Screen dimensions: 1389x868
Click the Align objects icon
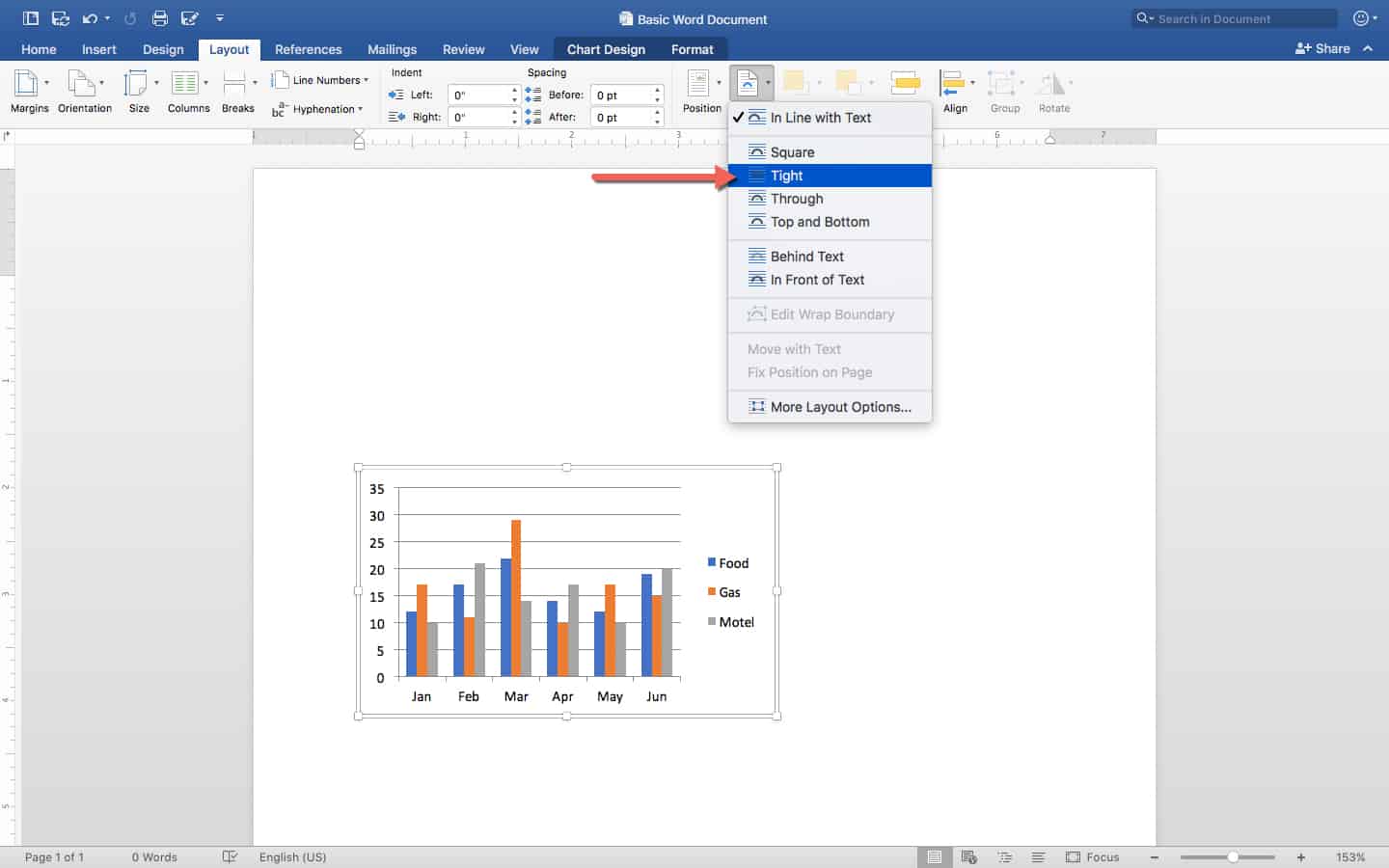[953, 84]
